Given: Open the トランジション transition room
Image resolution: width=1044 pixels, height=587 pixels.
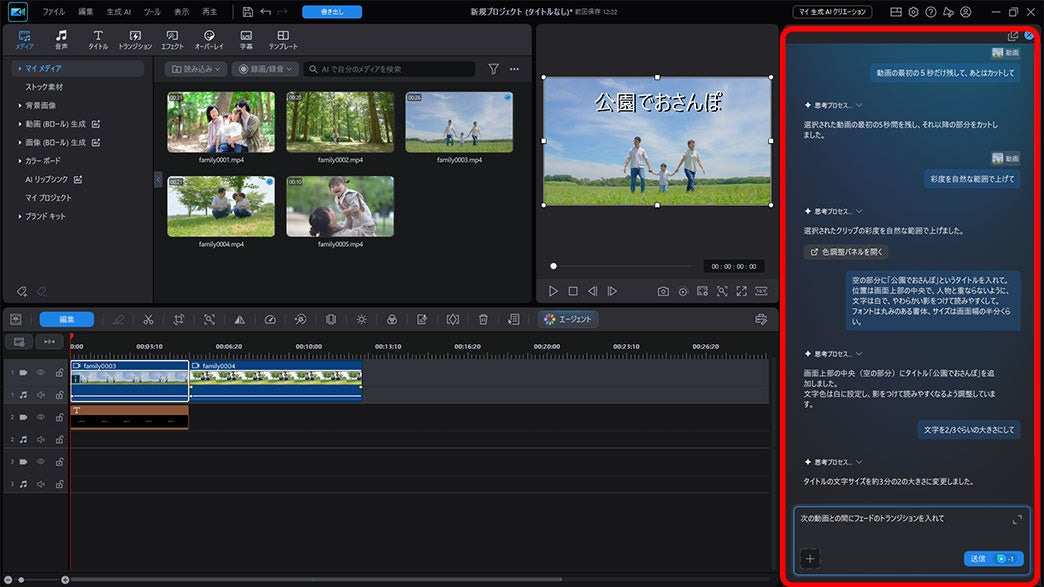Looking at the screenshot, I should (135, 39).
